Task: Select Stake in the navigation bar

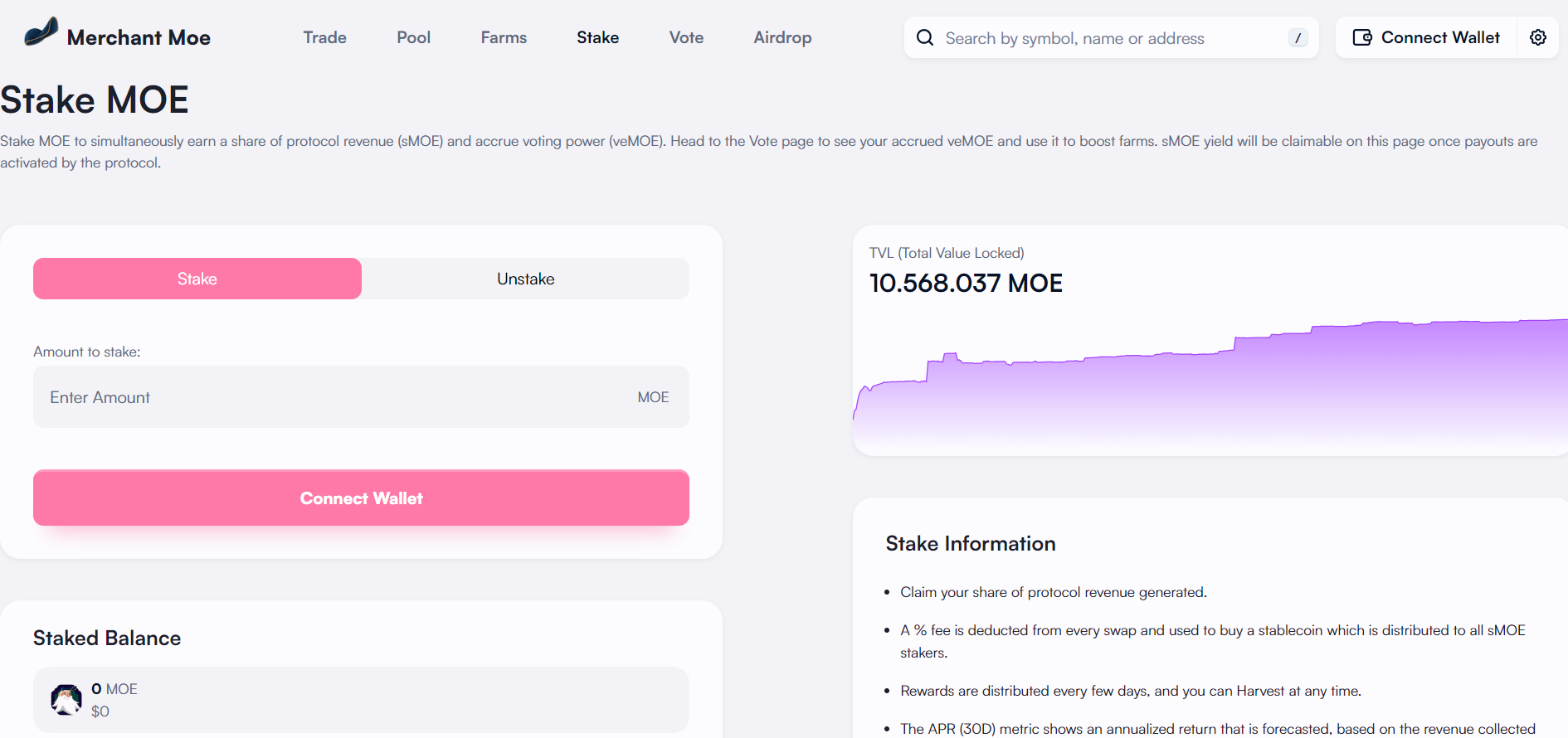Action: (x=597, y=37)
